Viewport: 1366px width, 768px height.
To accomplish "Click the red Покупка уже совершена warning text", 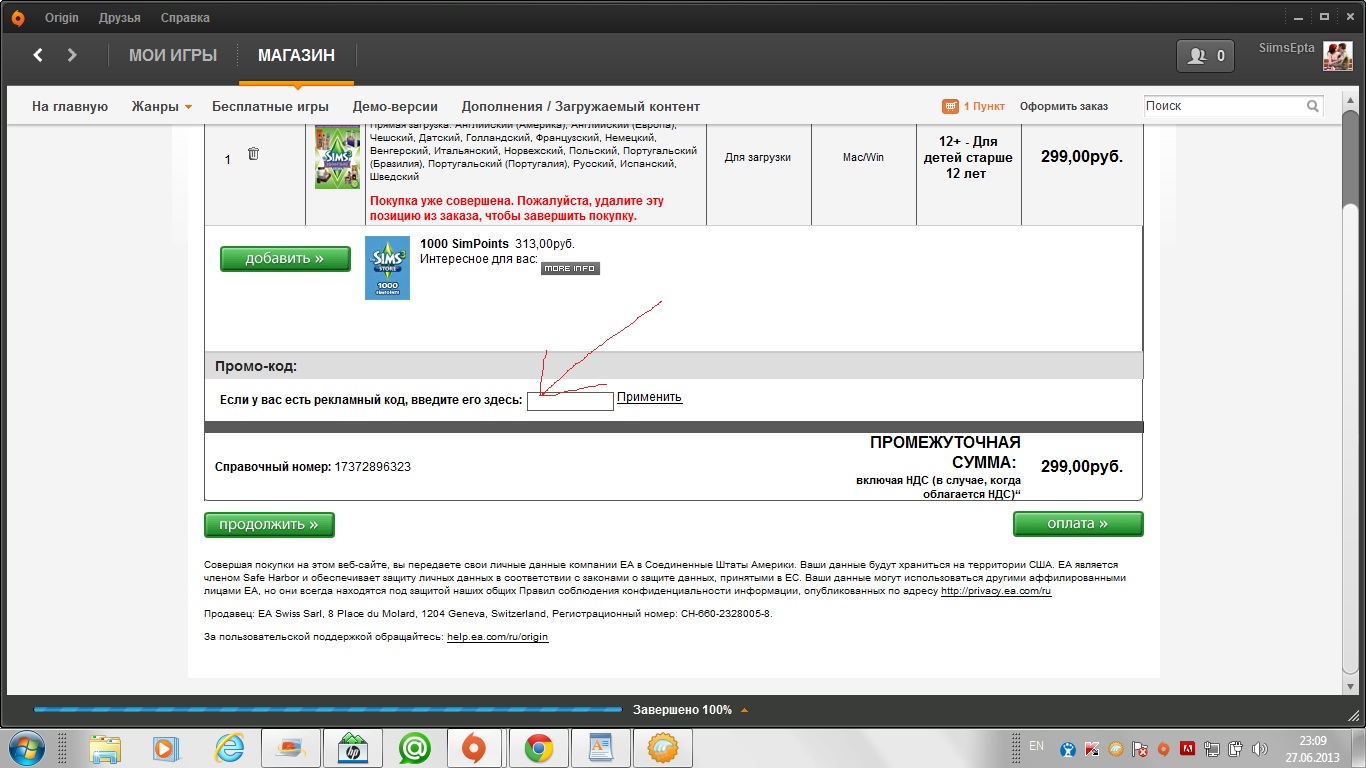I will 517,208.
